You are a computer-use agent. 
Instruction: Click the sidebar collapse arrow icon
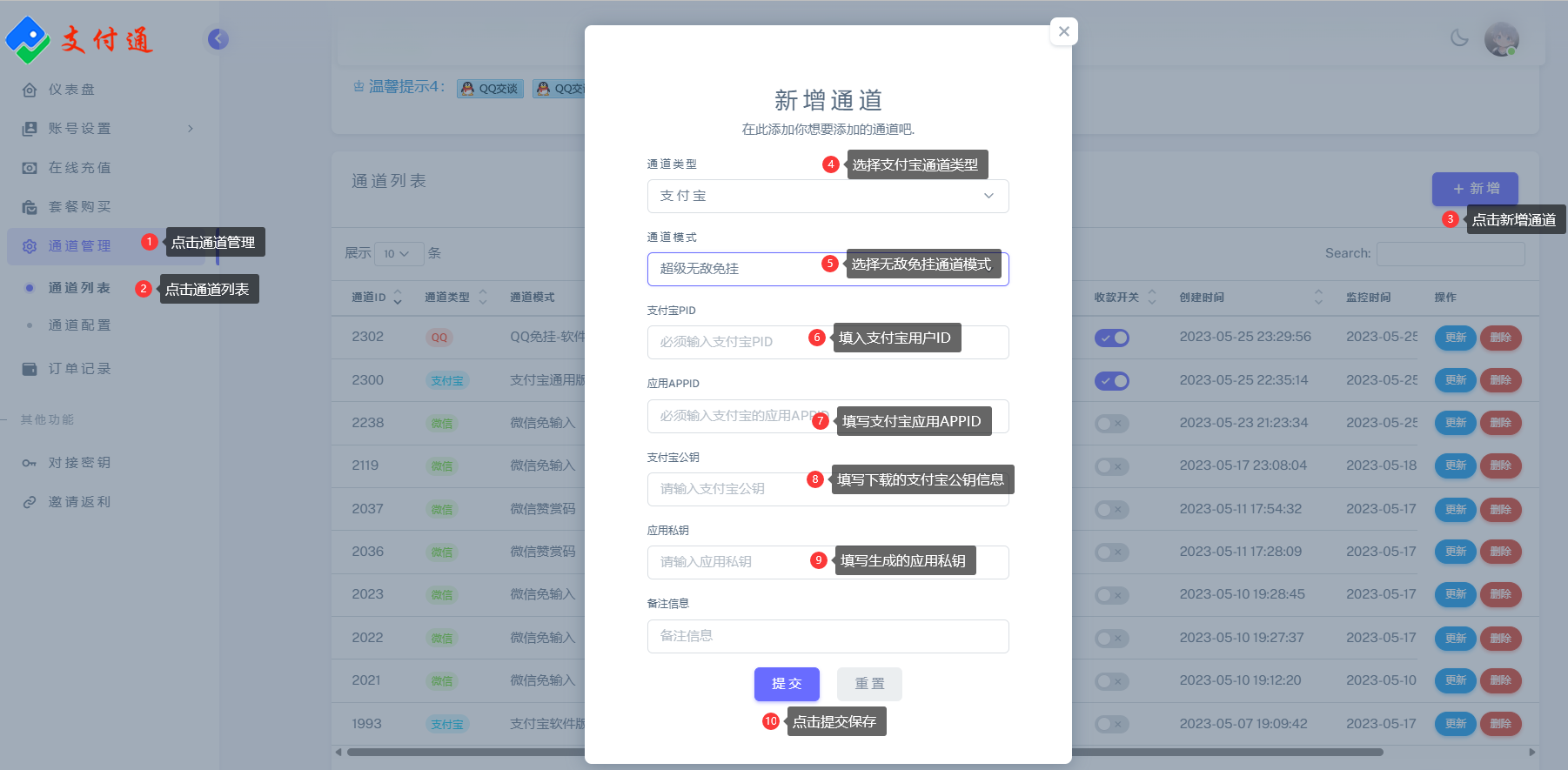point(218,39)
